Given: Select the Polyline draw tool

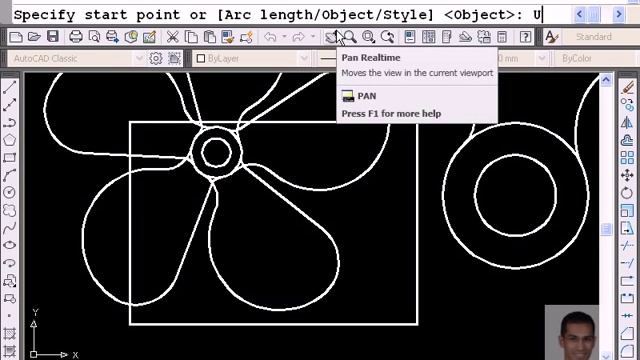Looking at the screenshot, I should pos(9,122).
